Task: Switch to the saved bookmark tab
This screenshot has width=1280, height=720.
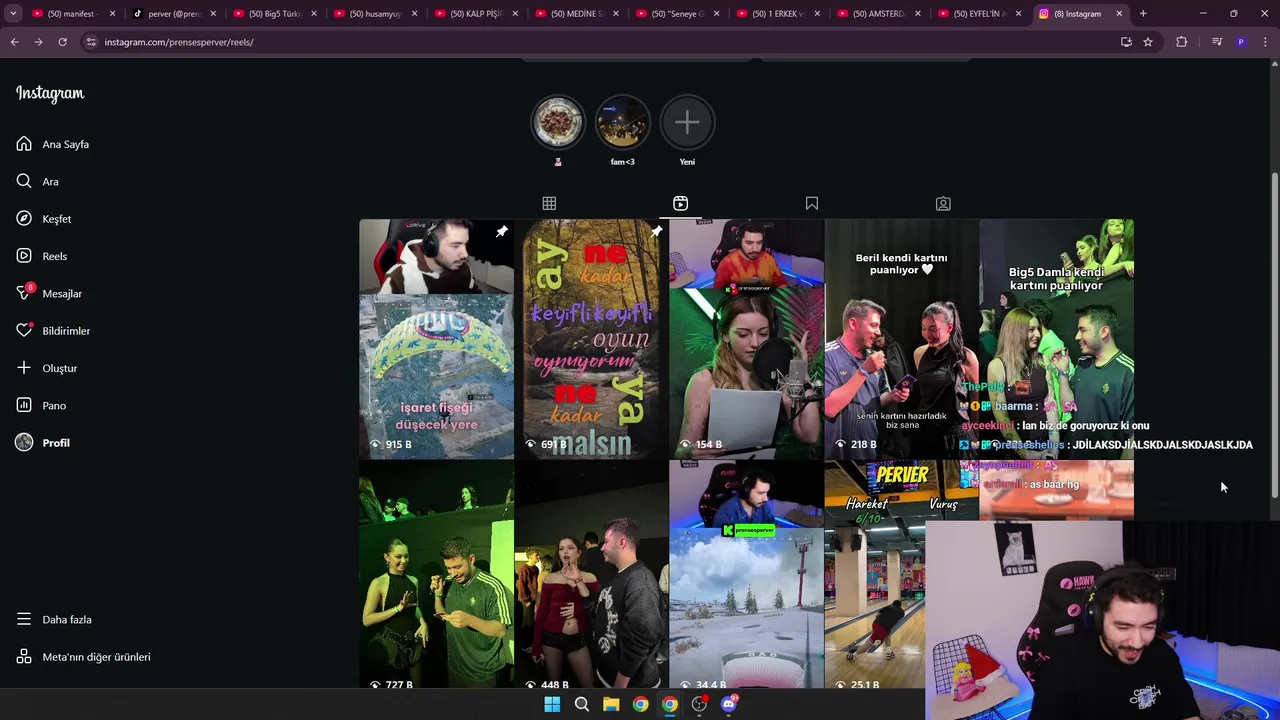Action: tap(812, 203)
